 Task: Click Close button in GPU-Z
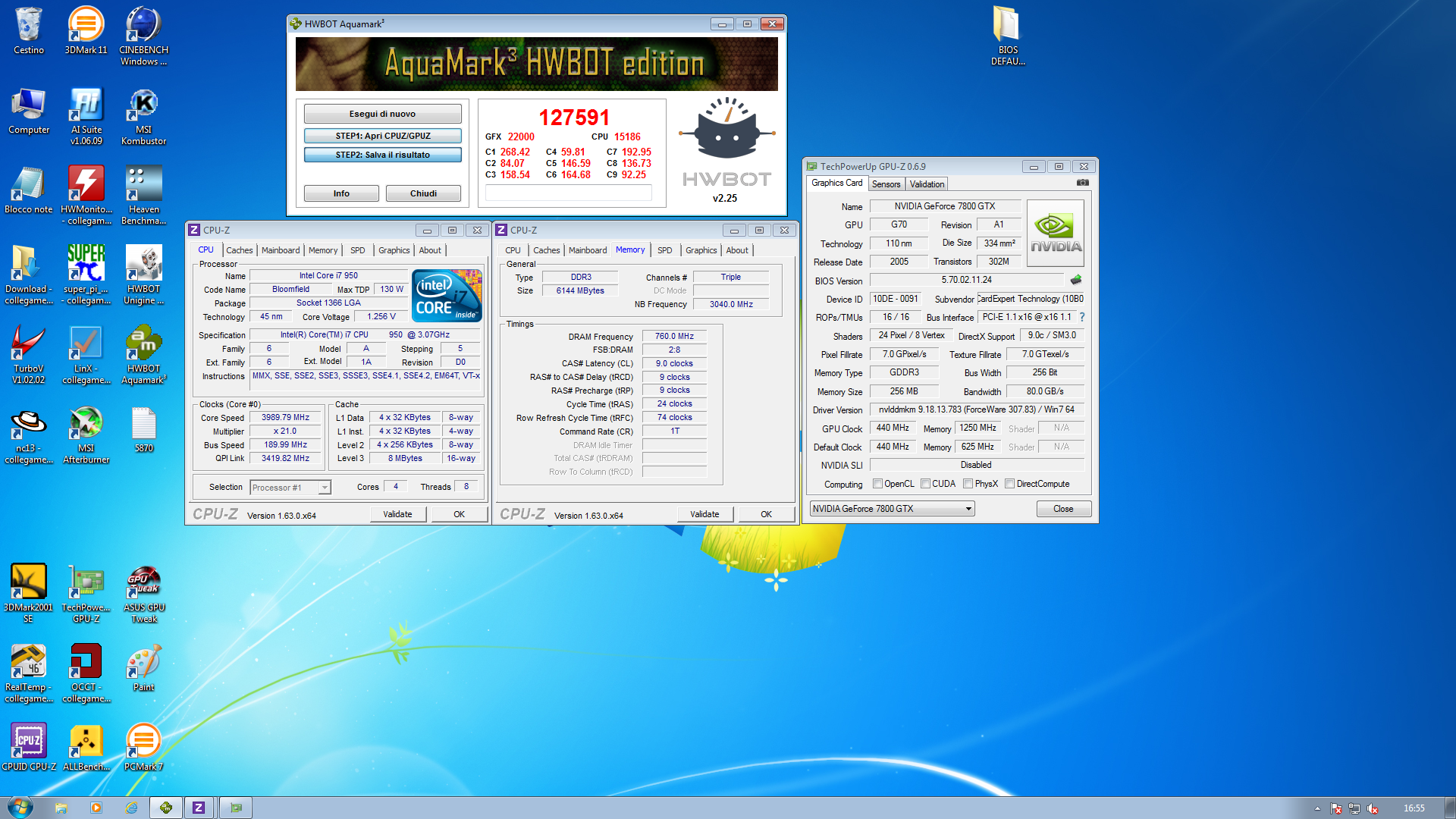tap(1063, 509)
